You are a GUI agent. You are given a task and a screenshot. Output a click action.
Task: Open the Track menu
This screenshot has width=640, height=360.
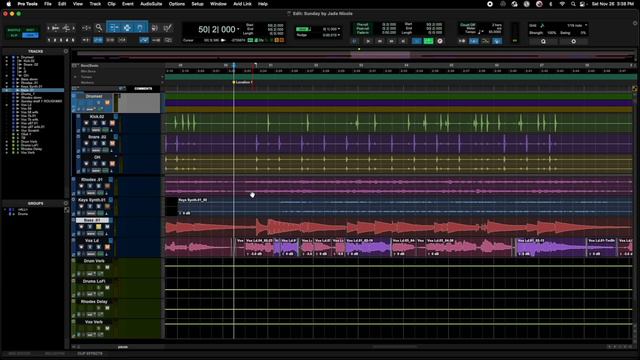click(95, 4)
